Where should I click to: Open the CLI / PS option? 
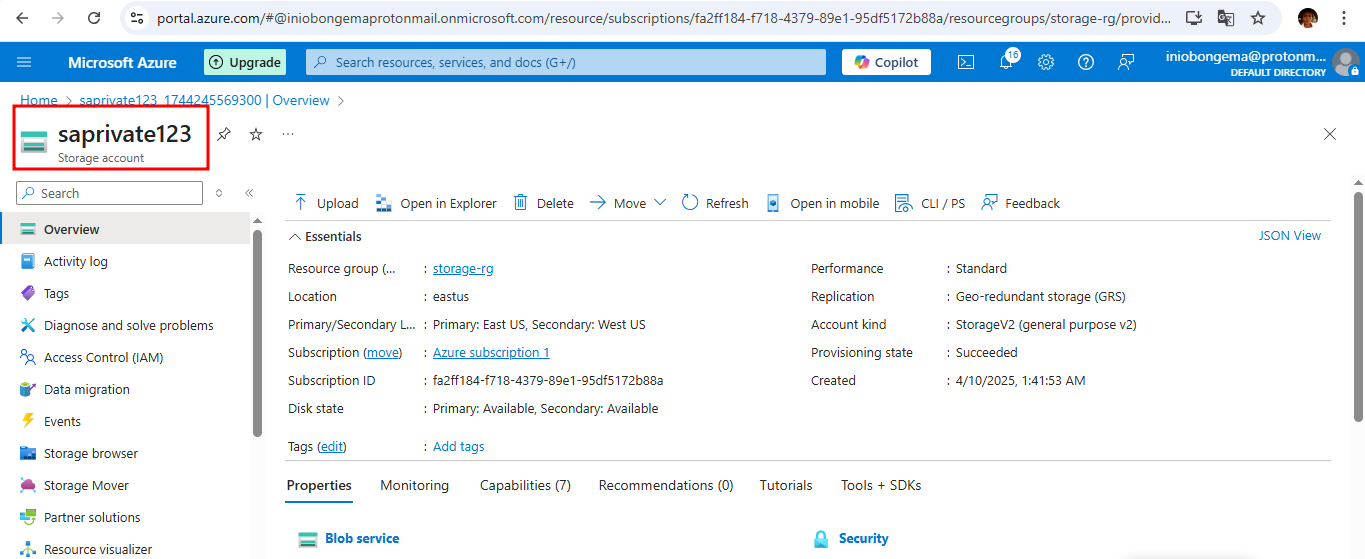point(930,203)
